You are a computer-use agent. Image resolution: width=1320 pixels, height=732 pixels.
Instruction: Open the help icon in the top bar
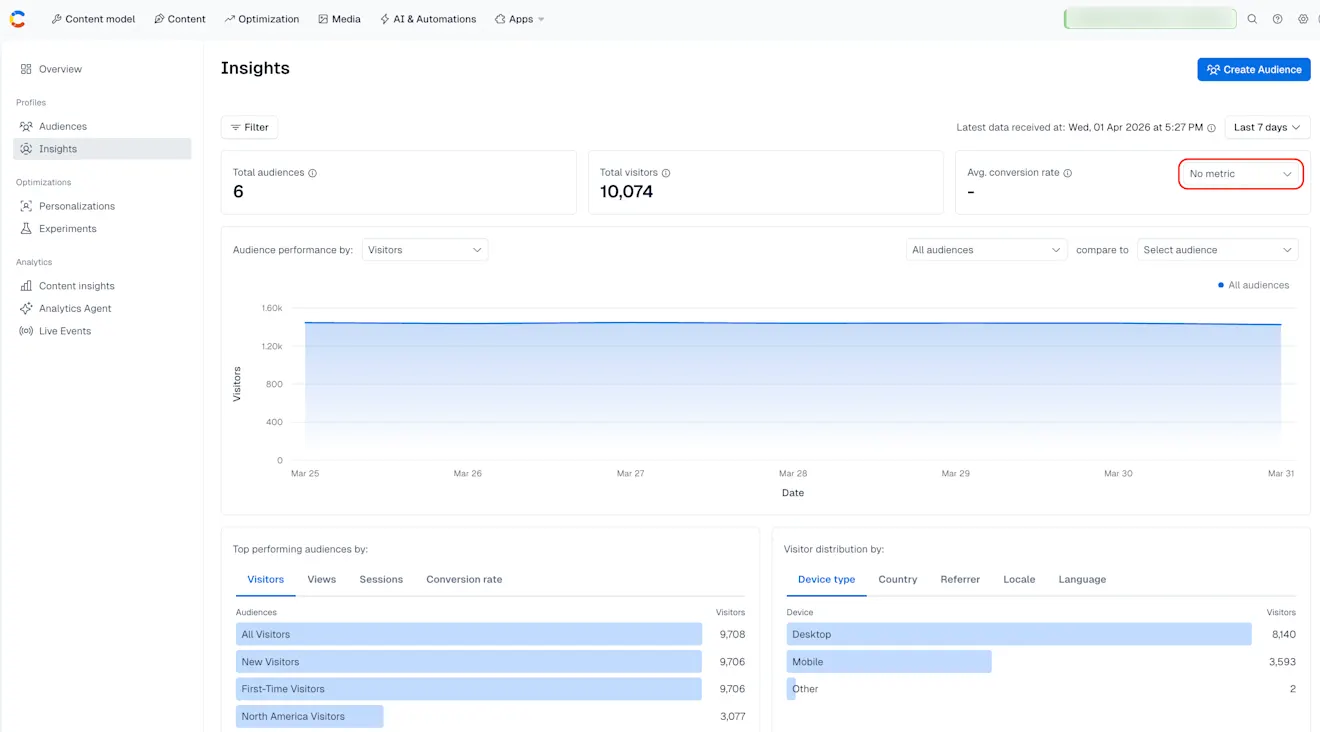(1277, 18)
